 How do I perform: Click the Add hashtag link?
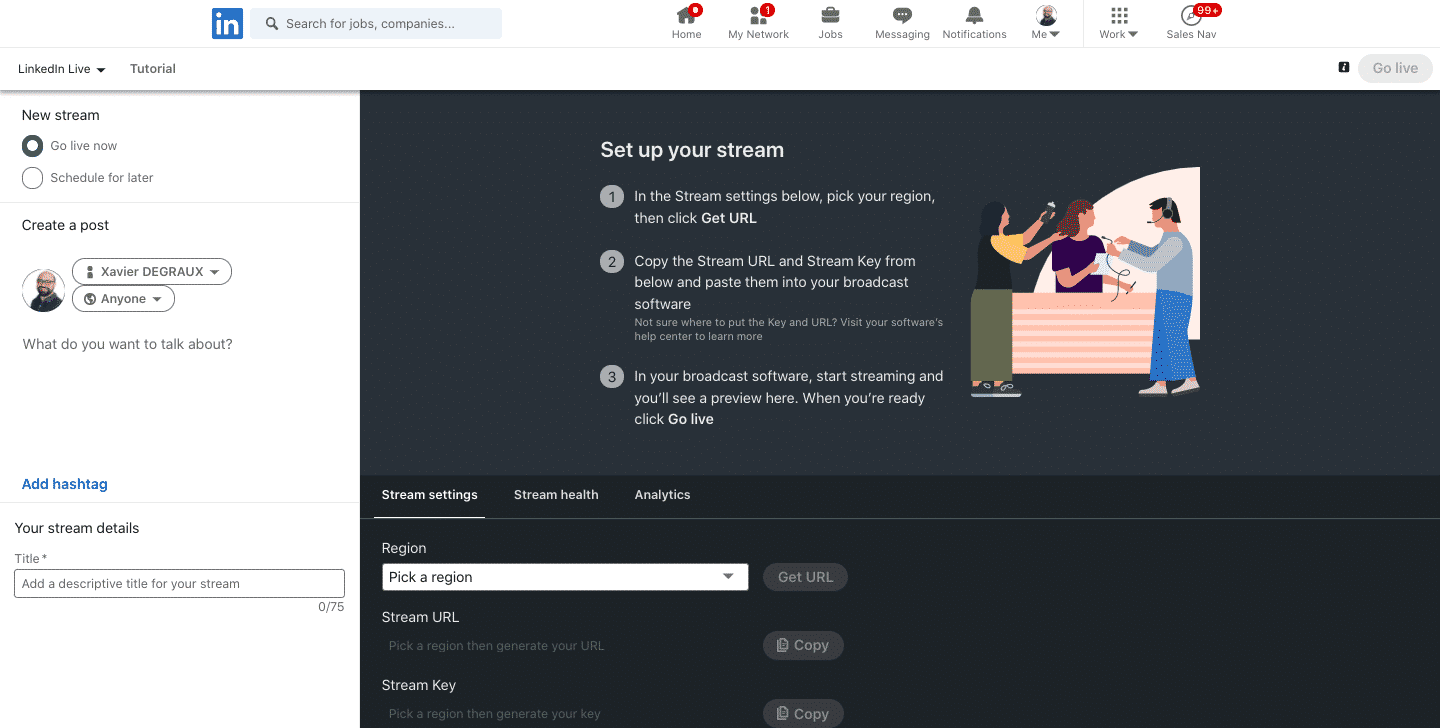click(x=65, y=484)
